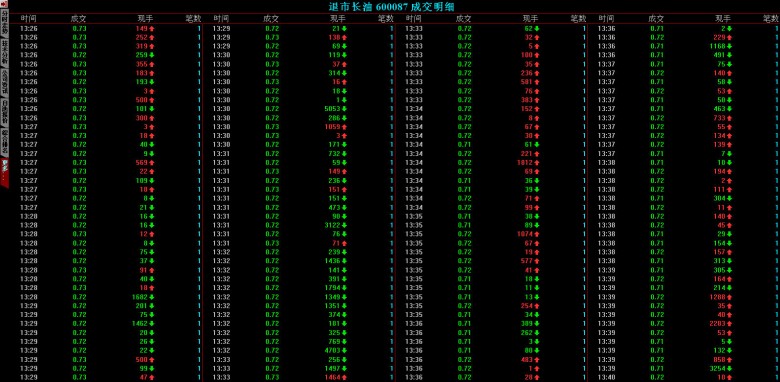The image size is (780, 382).
Task: Click the last 笔数 column header
Action: click(x=771, y=19)
